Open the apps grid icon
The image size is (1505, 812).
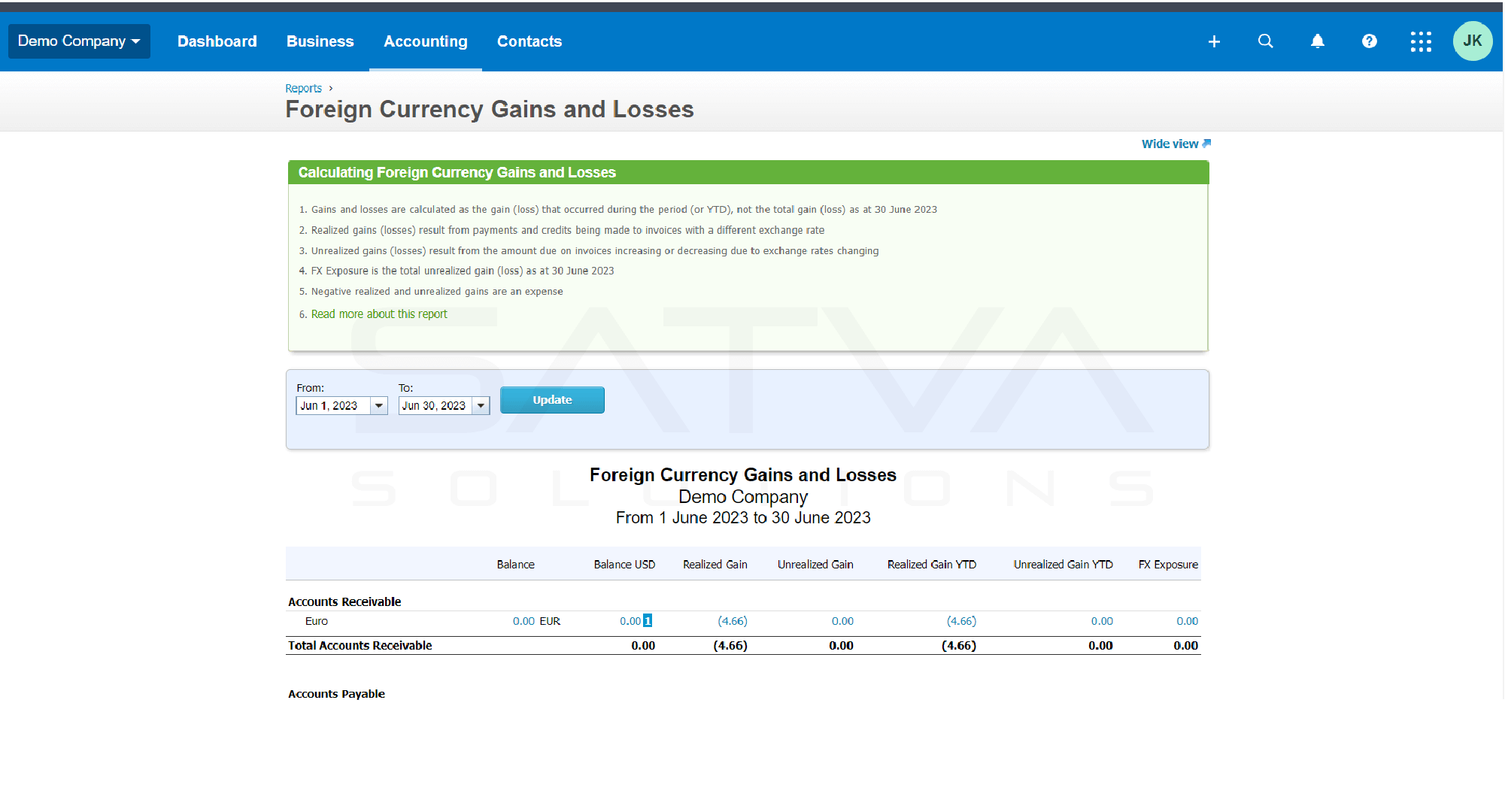[1421, 41]
